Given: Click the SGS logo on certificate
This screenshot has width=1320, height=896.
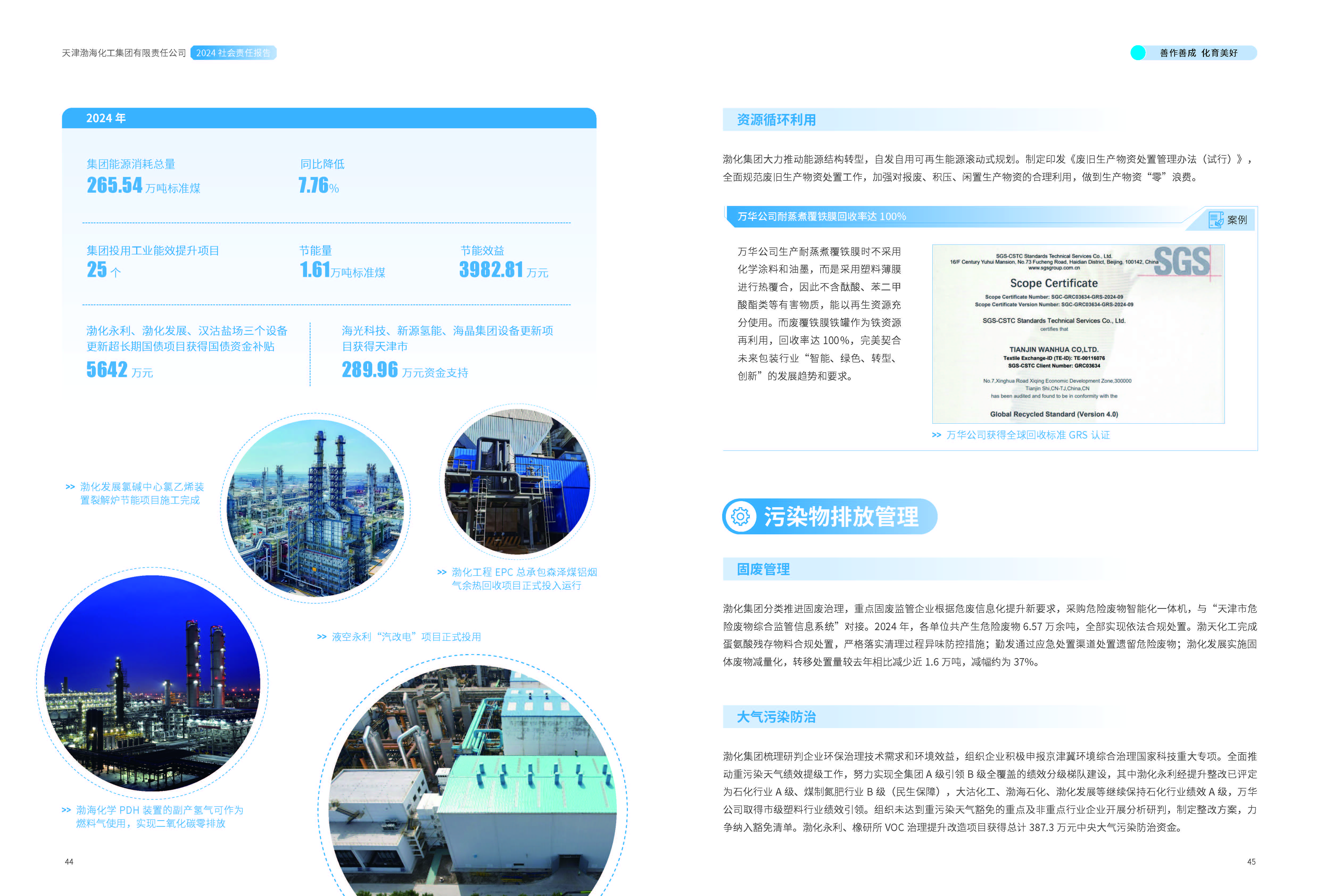Looking at the screenshot, I should pos(1181,261).
